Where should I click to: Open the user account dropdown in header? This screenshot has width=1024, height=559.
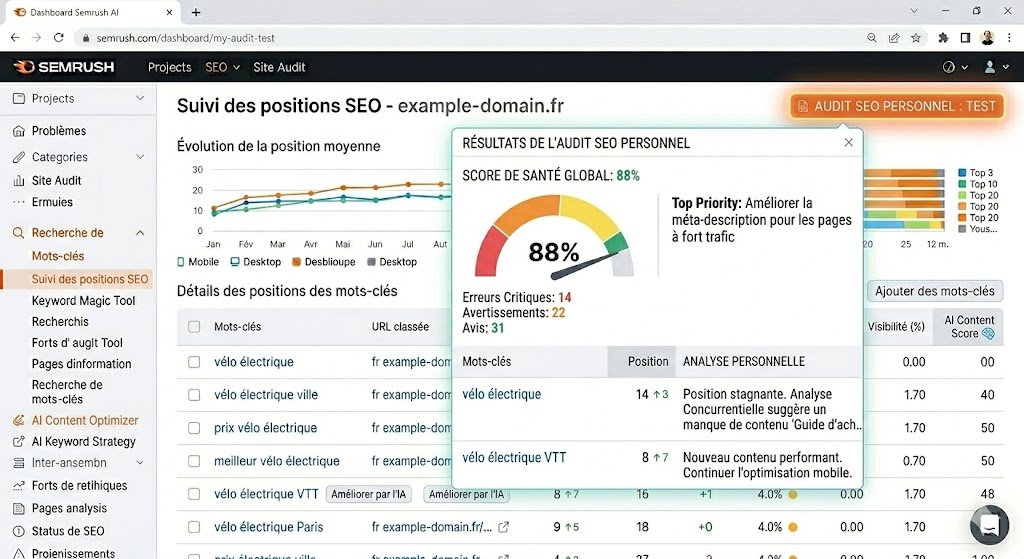coord(996,67)
